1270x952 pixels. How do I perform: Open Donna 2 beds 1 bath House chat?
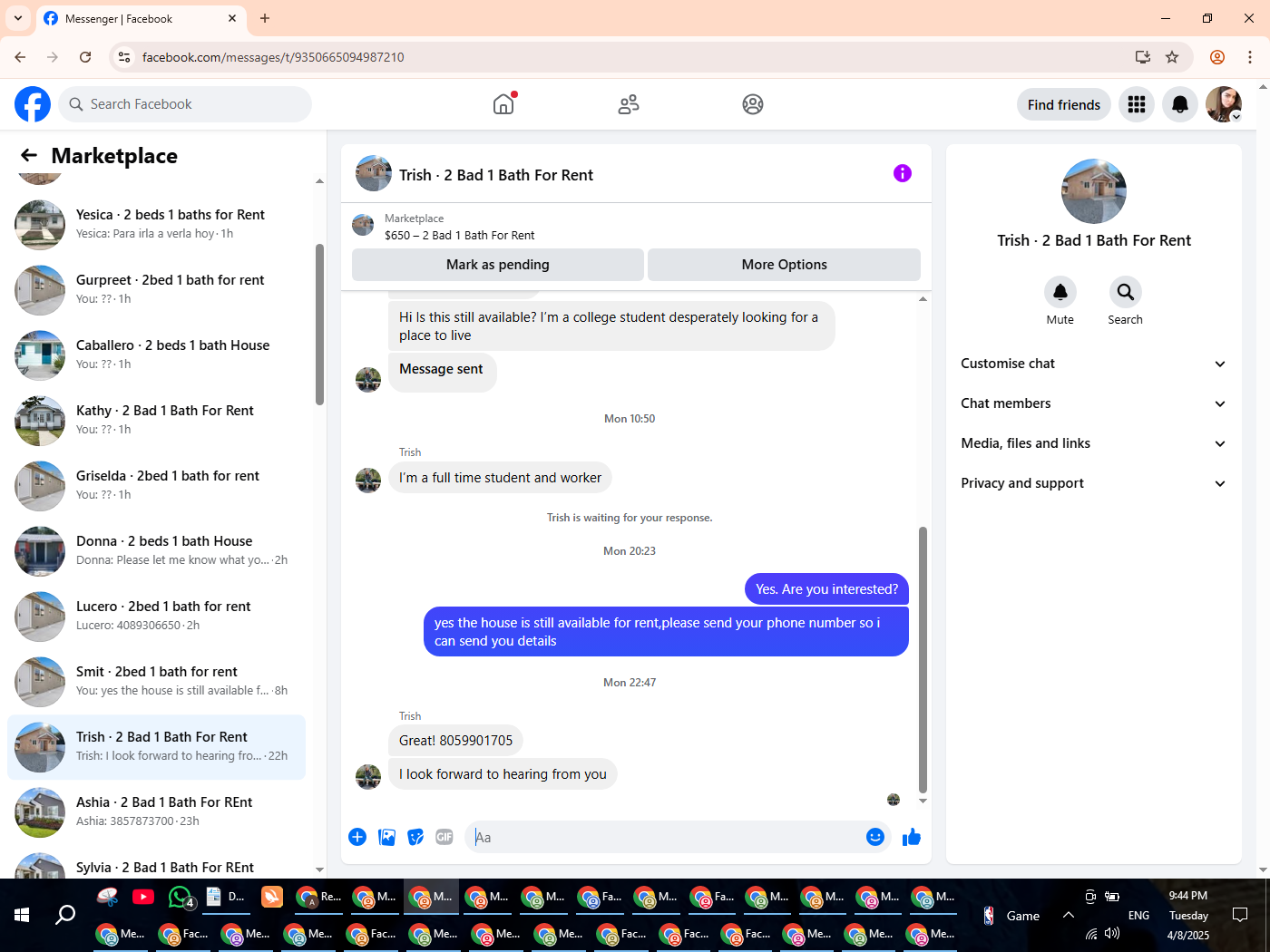156,550
